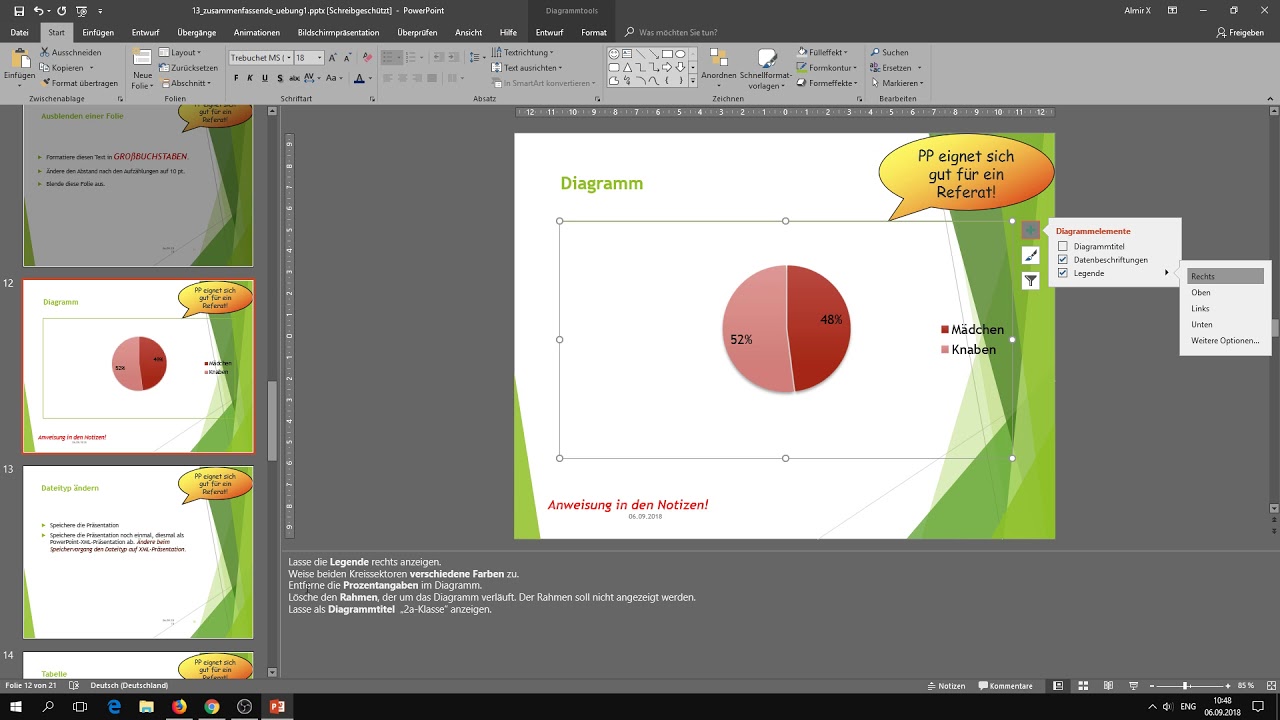Click the Undo arrow icon

tap(37, 10)
